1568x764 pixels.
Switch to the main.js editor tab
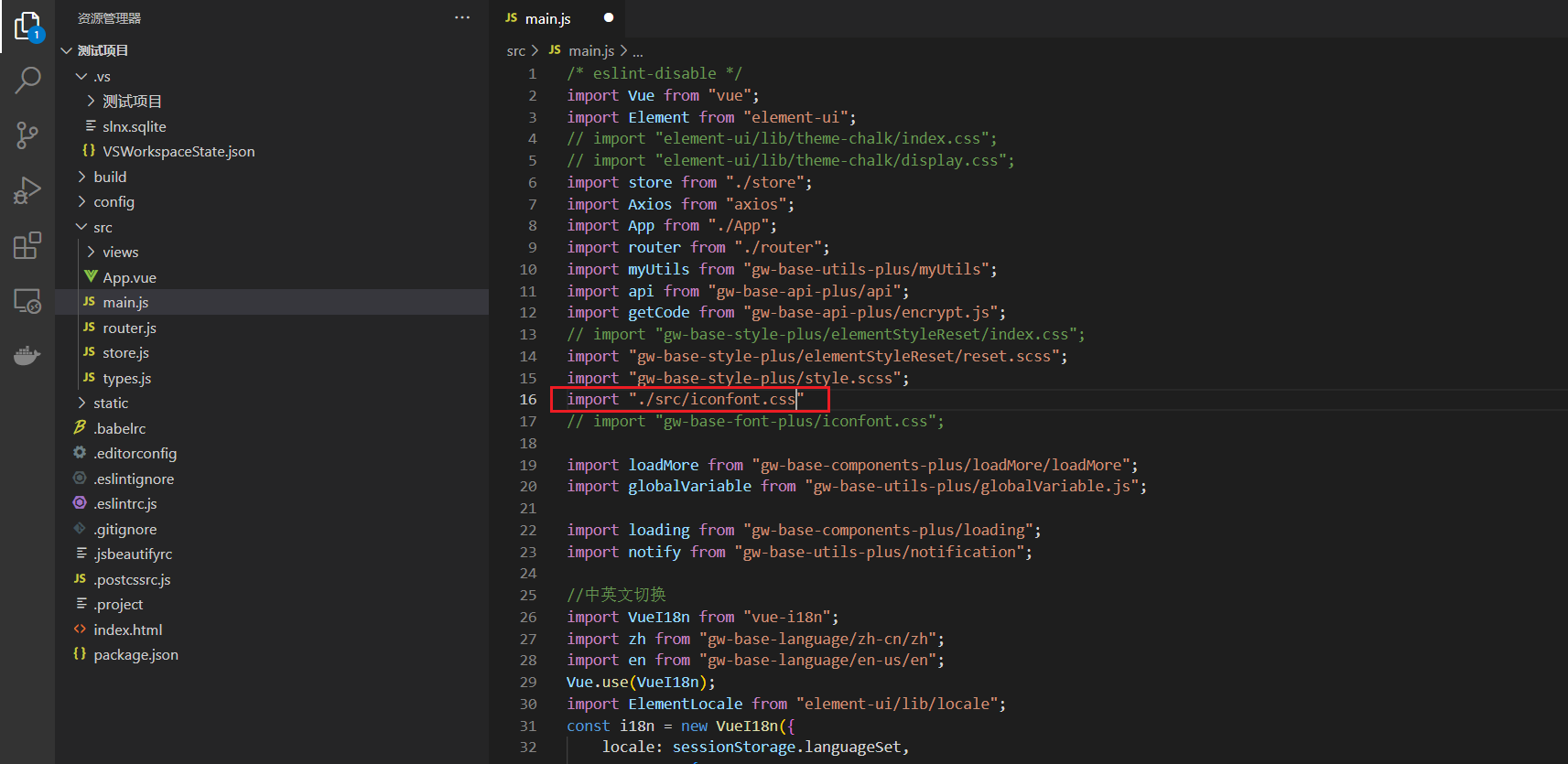[547, 18]
